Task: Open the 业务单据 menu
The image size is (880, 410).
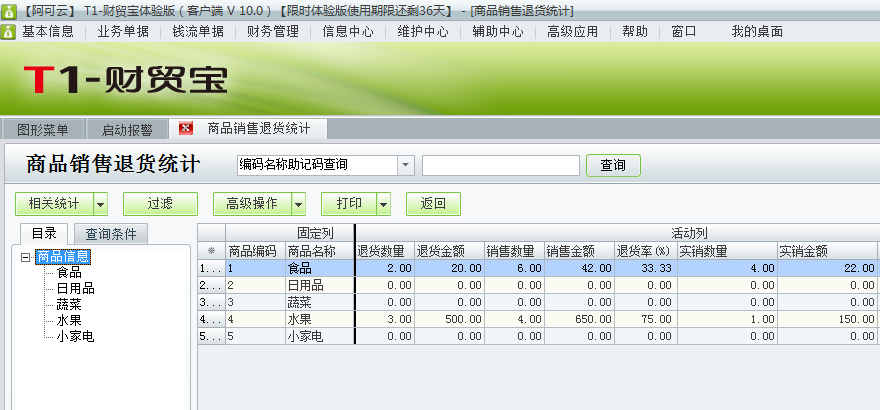Action: pyautogui.click(x=123, y=32)
